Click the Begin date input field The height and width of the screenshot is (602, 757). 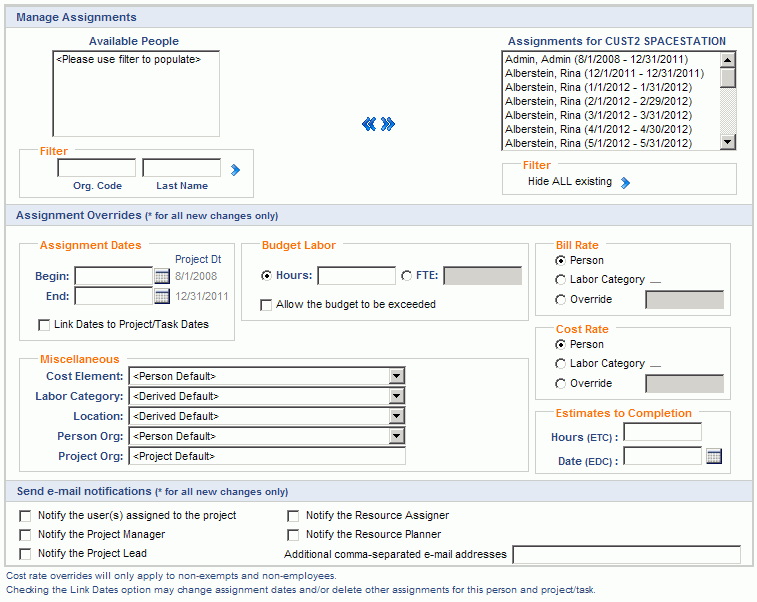113,276
